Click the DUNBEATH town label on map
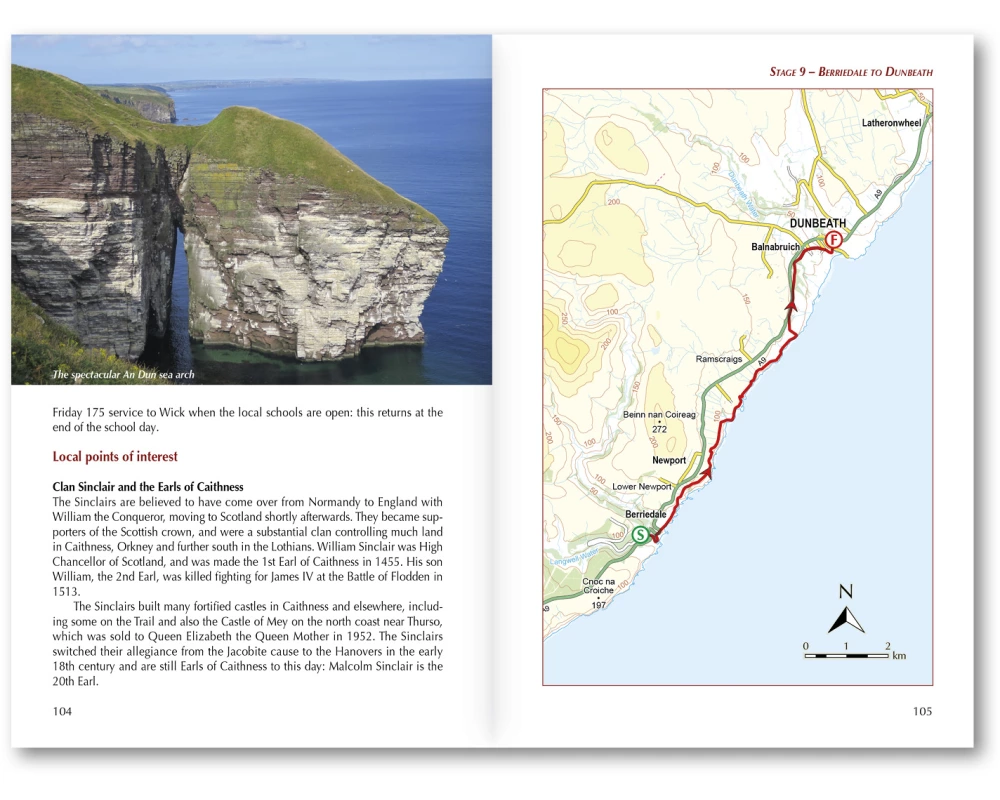Image resolution: width=1000 pixels, height=800 pixels. (x=817, y=223)
